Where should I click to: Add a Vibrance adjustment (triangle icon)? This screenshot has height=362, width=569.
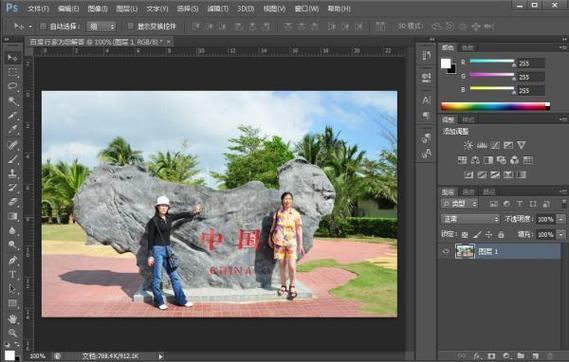pyautogui.click(x=521, y=145)
